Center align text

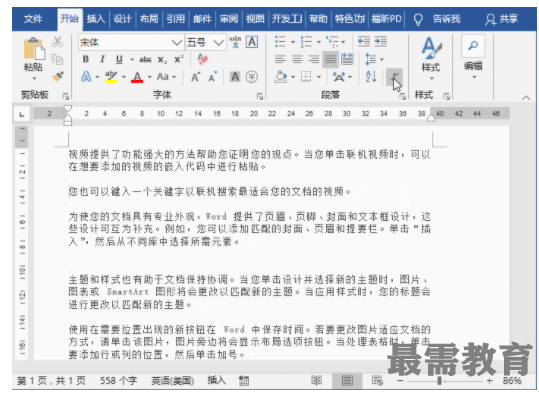tap(297, 59)
